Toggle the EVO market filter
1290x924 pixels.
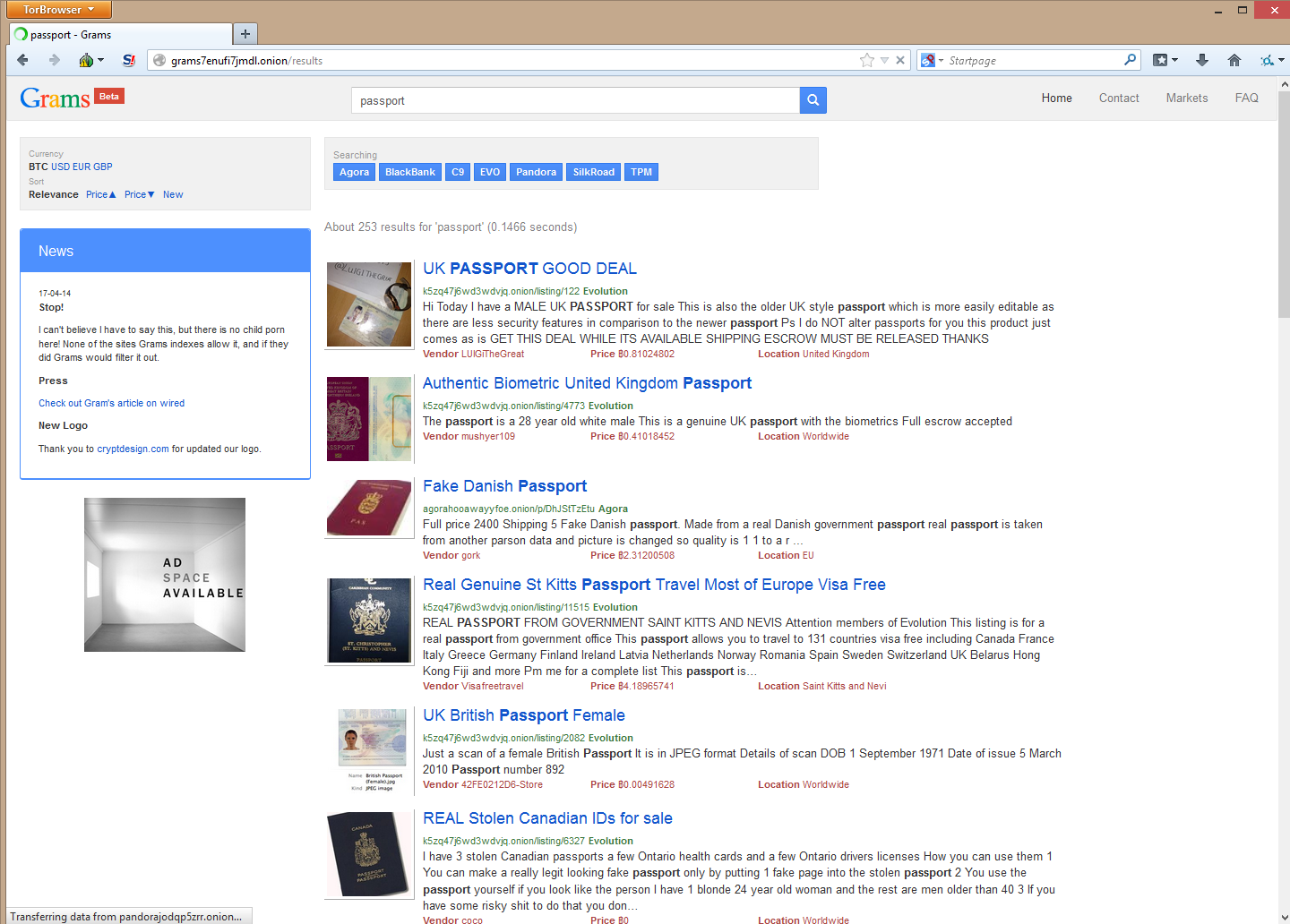pos(490,172)
